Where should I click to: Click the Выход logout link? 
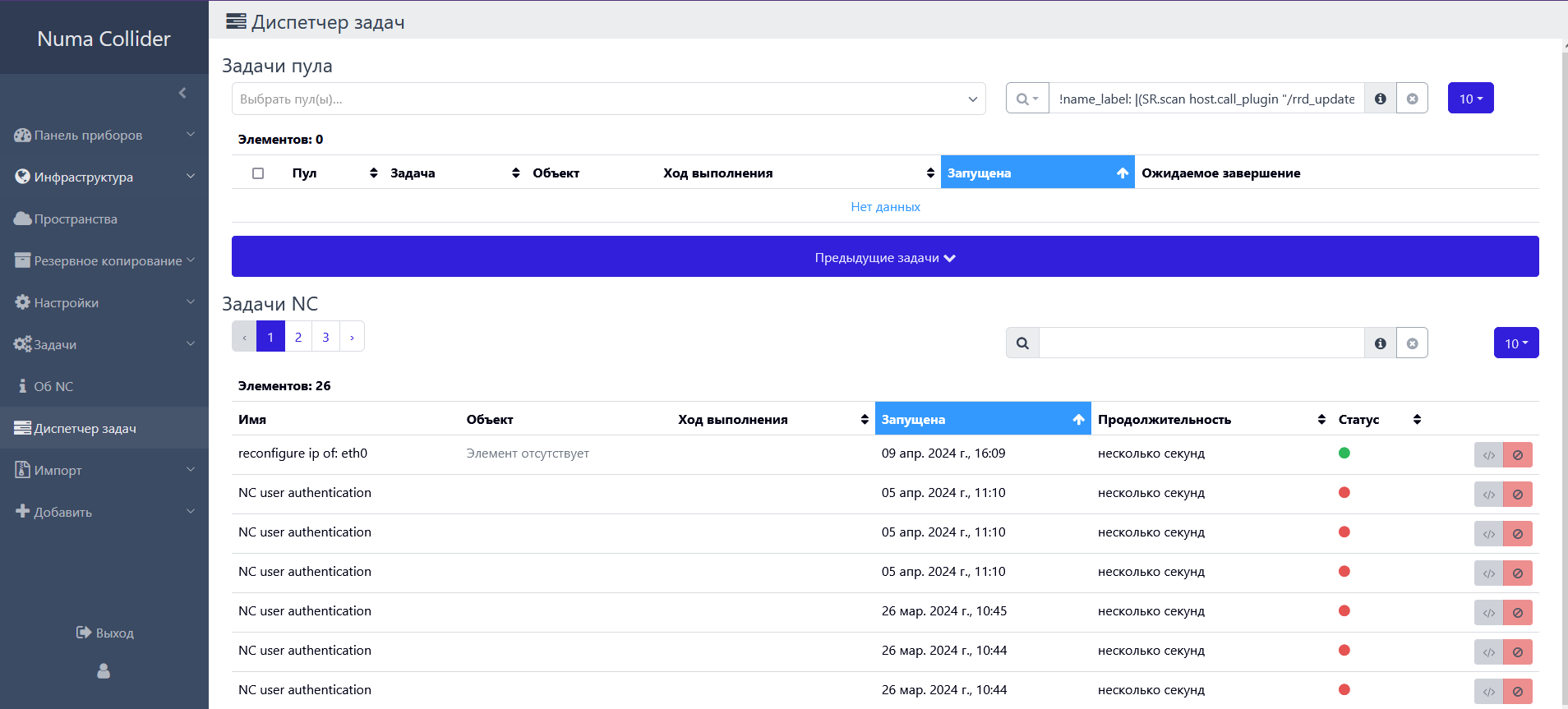[x=104, y=633]
